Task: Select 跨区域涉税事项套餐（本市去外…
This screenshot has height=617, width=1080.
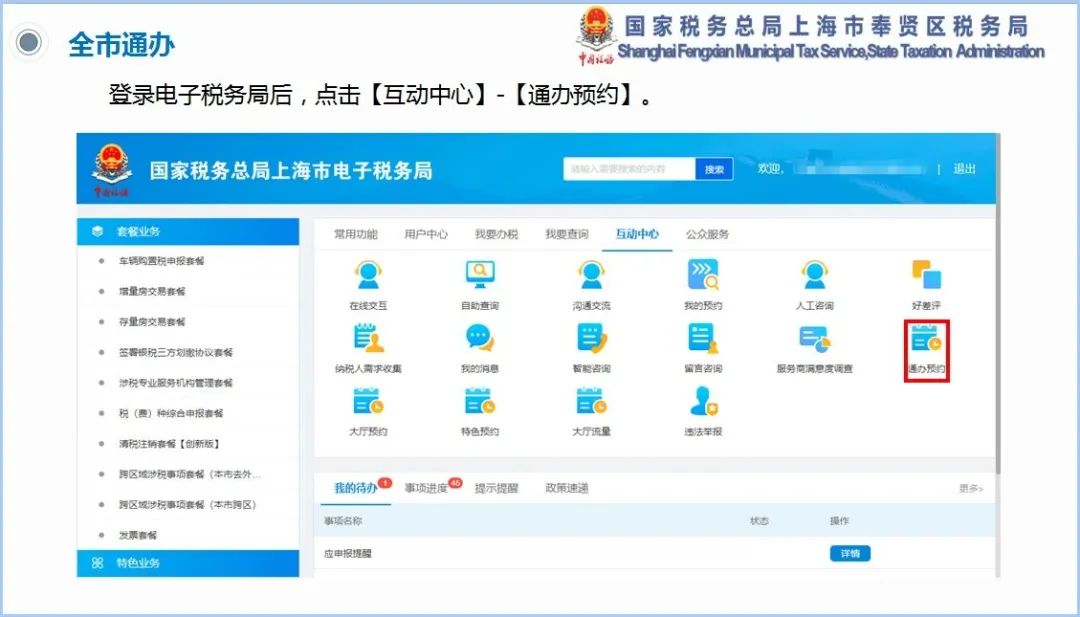Action: (x=189, y=474)
